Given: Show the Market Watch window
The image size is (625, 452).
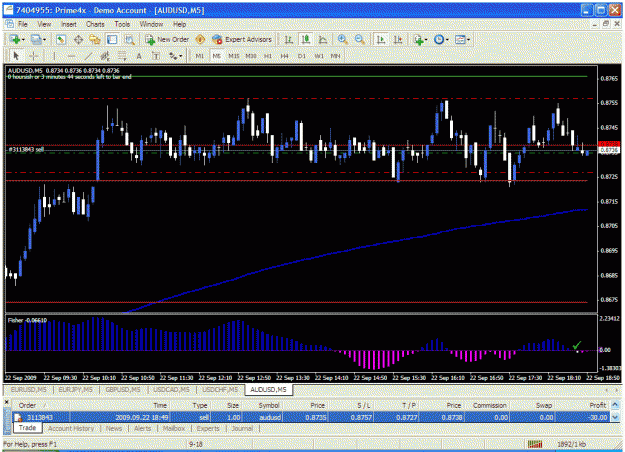Looking at the screenshot, I should coord(61,39).
